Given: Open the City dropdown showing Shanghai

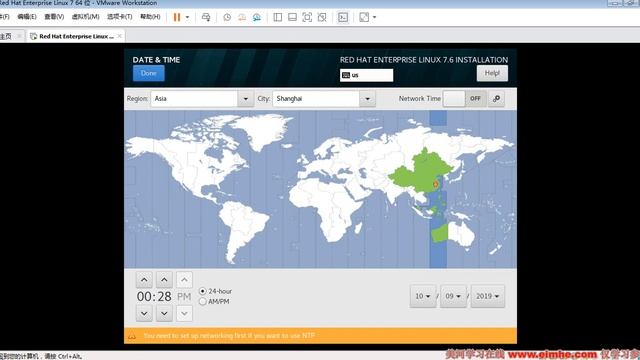Looking at the screenshot, I should point(324,99).
